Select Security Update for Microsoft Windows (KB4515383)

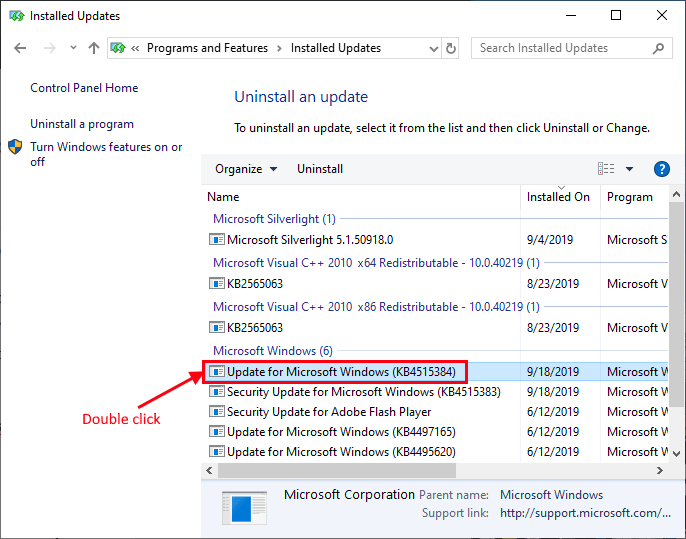pos(364,392)
